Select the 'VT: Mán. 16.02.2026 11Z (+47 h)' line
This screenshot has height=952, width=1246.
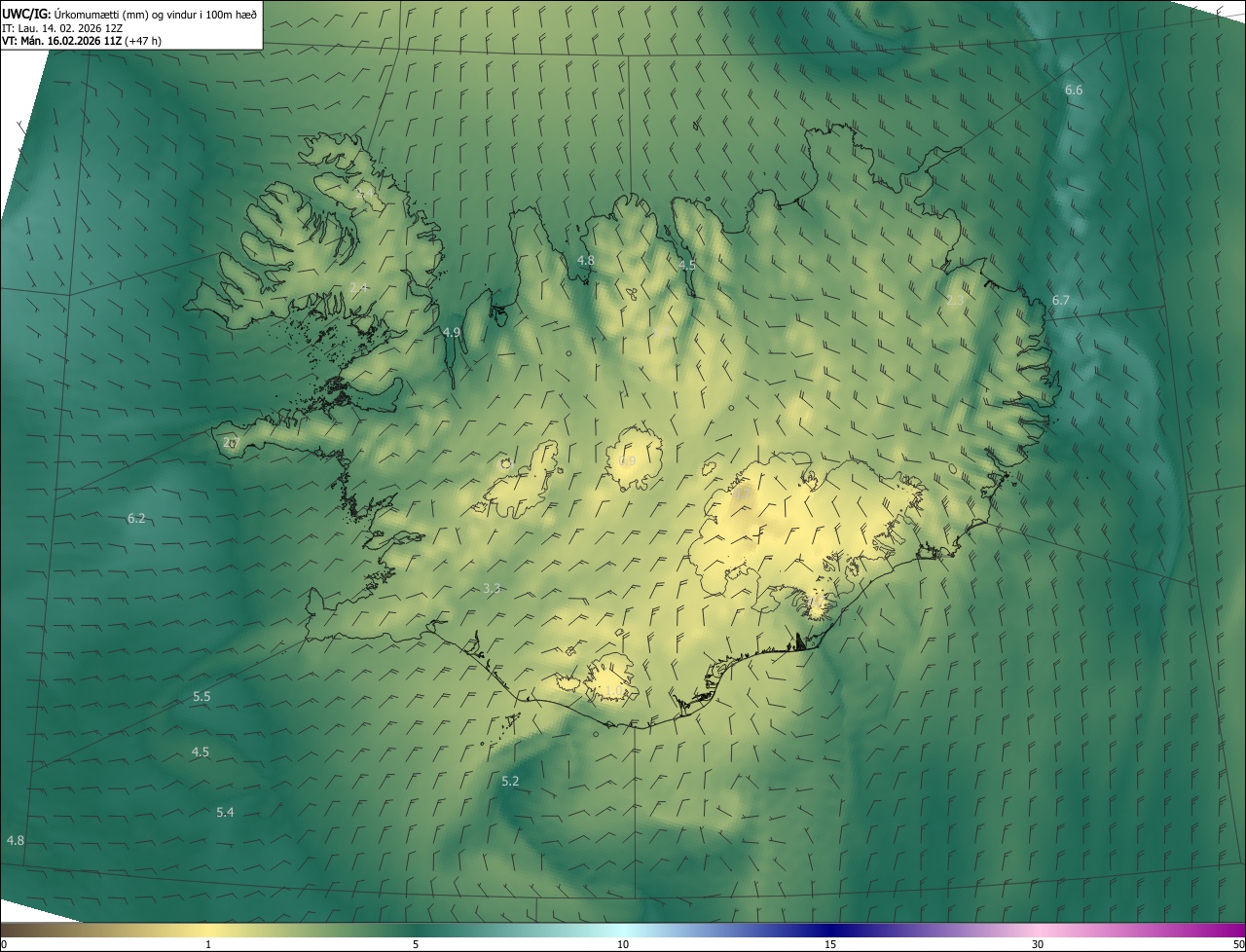click(x=82, y=41)
